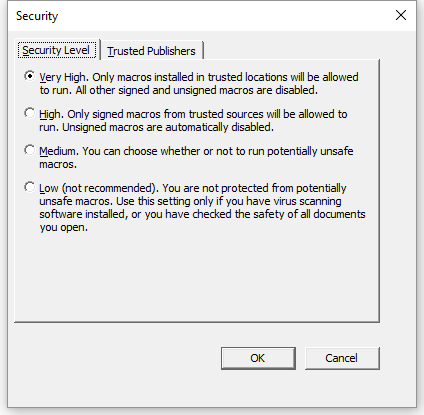Click 'unsafe macros. Use this setting' line
This screenshot has width=424, height=415.
(x=190, y=201)
